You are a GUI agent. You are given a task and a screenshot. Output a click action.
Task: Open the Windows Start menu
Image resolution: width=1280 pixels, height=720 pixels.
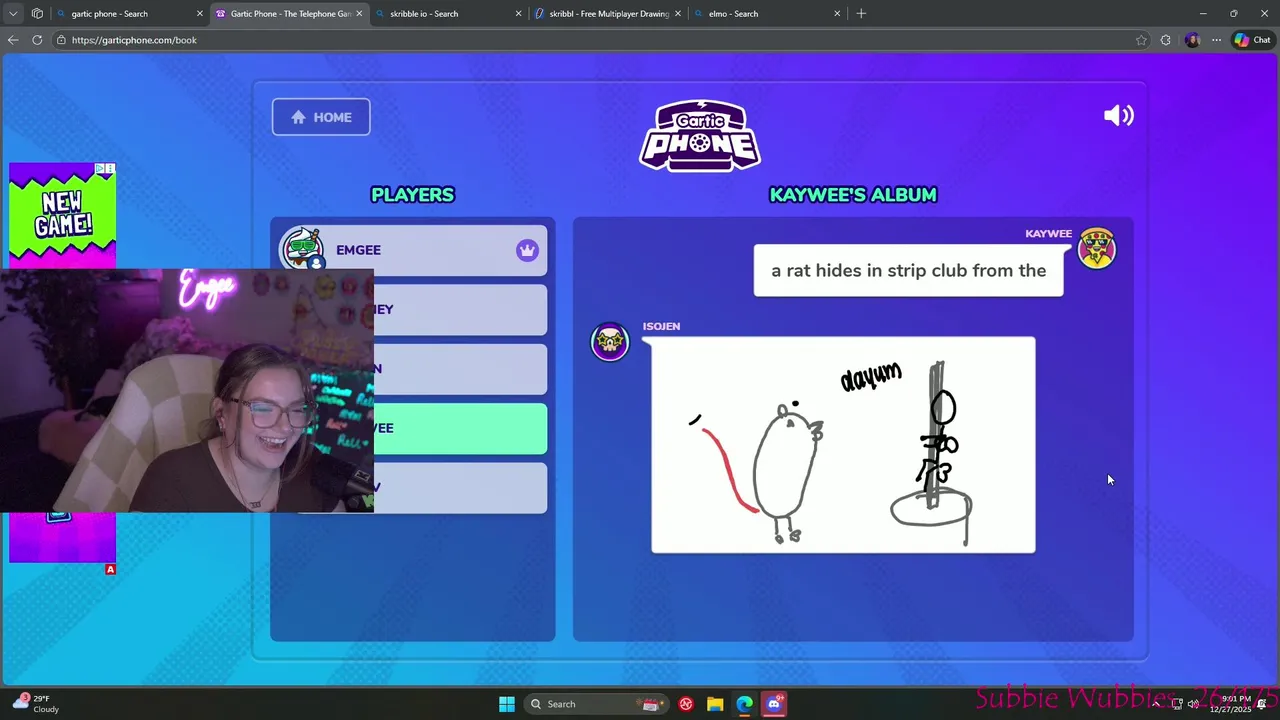[x=507, y=704]
